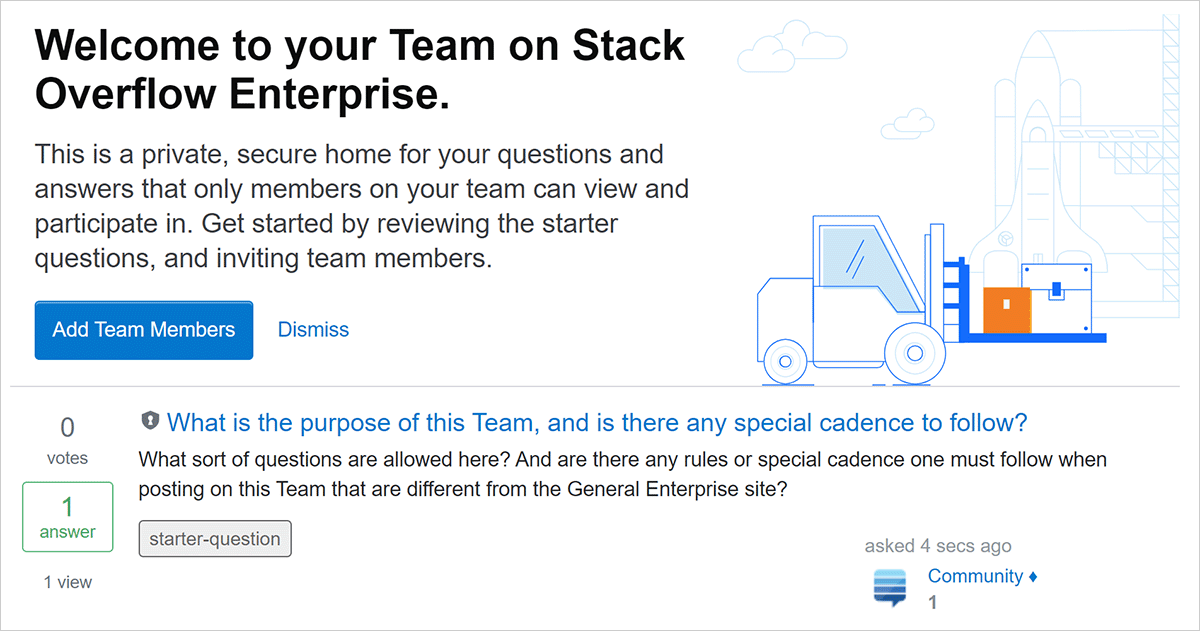Click the 0 votes counter
Viewport: 1200px width, 631px height.
(67, 440)
